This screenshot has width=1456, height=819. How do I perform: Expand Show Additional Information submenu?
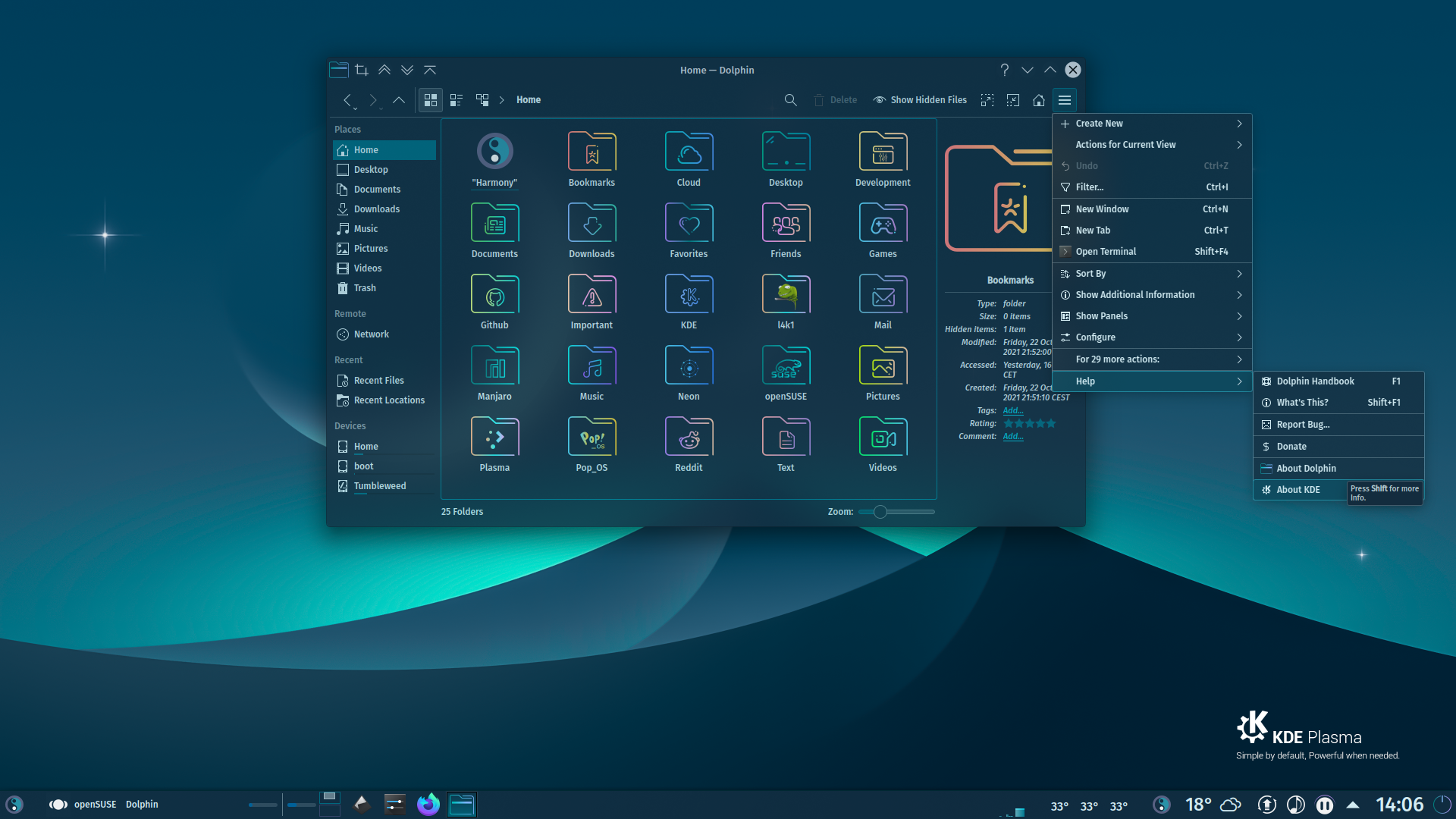(1152, 295)
